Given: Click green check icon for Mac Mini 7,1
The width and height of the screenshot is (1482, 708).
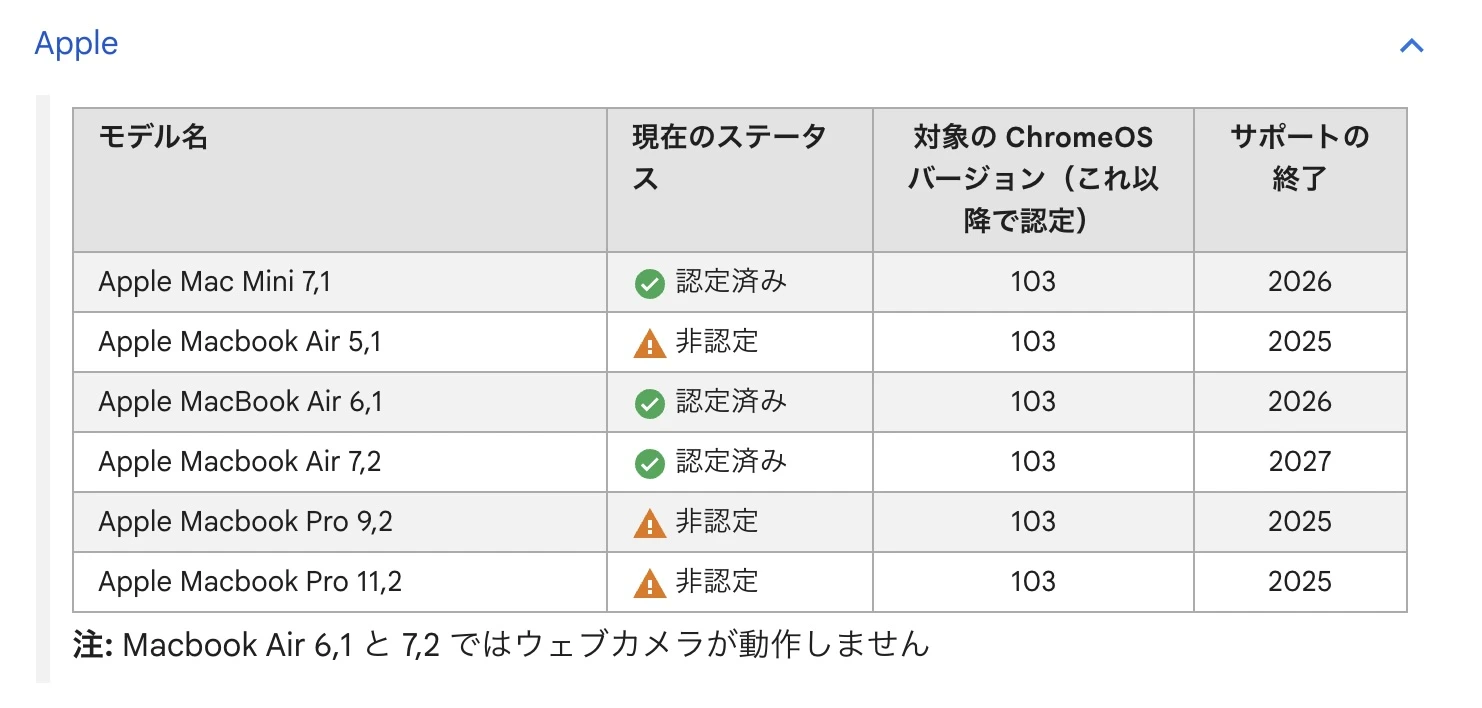Looking at the screenshot, I should coord(649,284).
